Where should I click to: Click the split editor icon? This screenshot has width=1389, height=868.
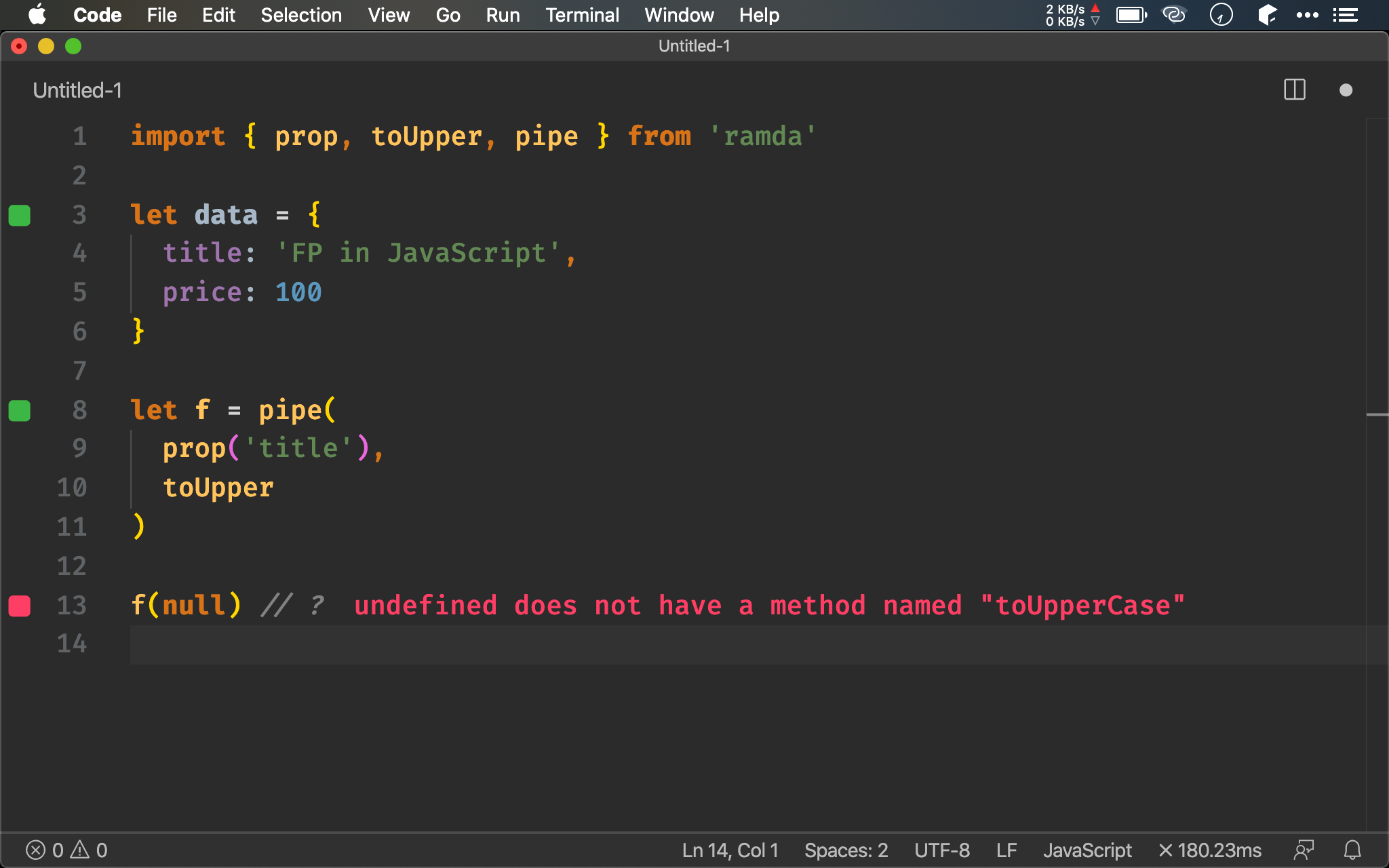(1295, 90)
